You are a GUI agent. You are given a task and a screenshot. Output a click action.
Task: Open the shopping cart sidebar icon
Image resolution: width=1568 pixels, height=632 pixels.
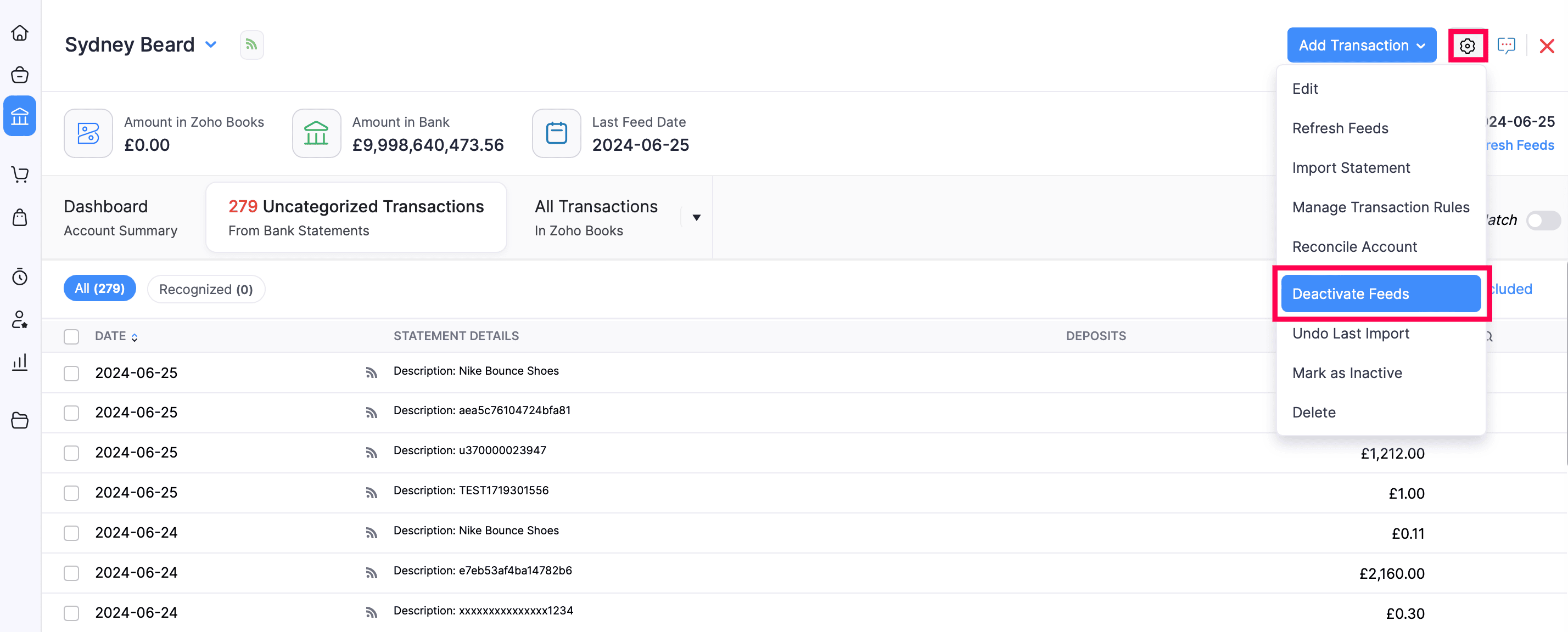pyautogui.click(x=20, y=174)
